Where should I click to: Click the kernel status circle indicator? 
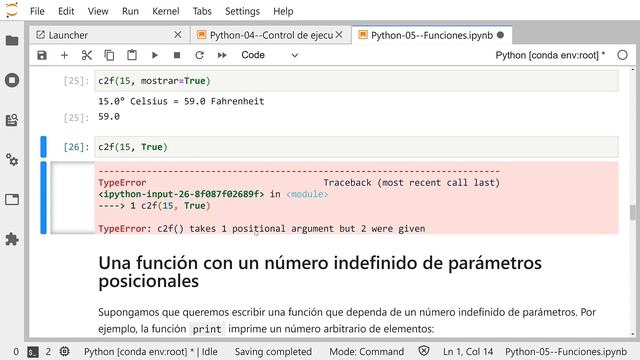click(x=622, y=55)
